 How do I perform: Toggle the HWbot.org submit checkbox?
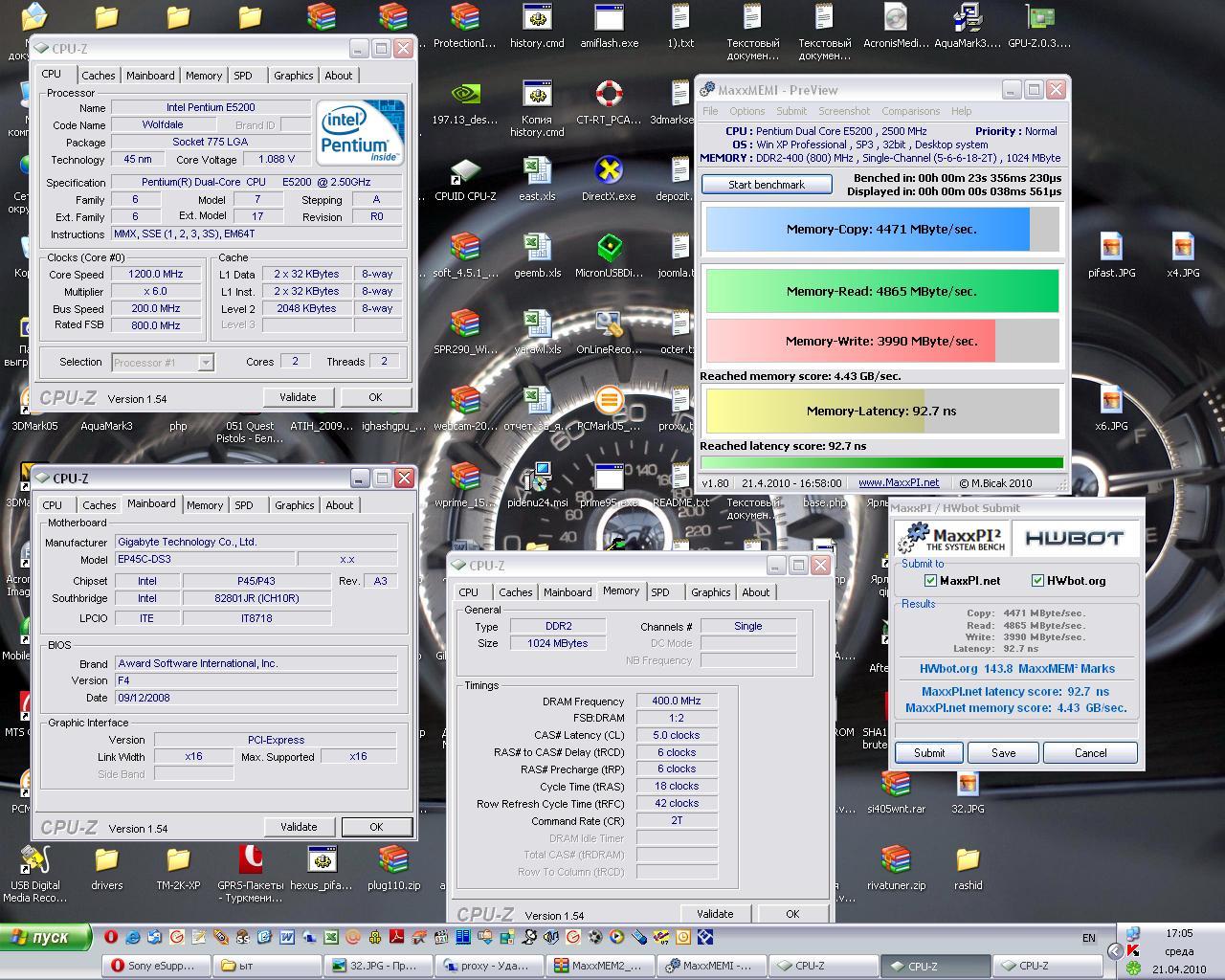click(1037, 580)
